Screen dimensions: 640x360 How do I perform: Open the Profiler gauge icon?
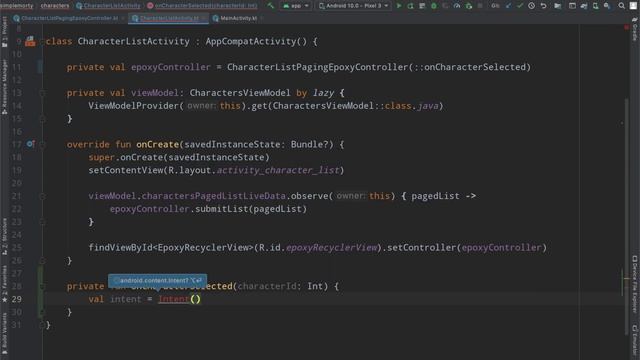pos(457,6)
